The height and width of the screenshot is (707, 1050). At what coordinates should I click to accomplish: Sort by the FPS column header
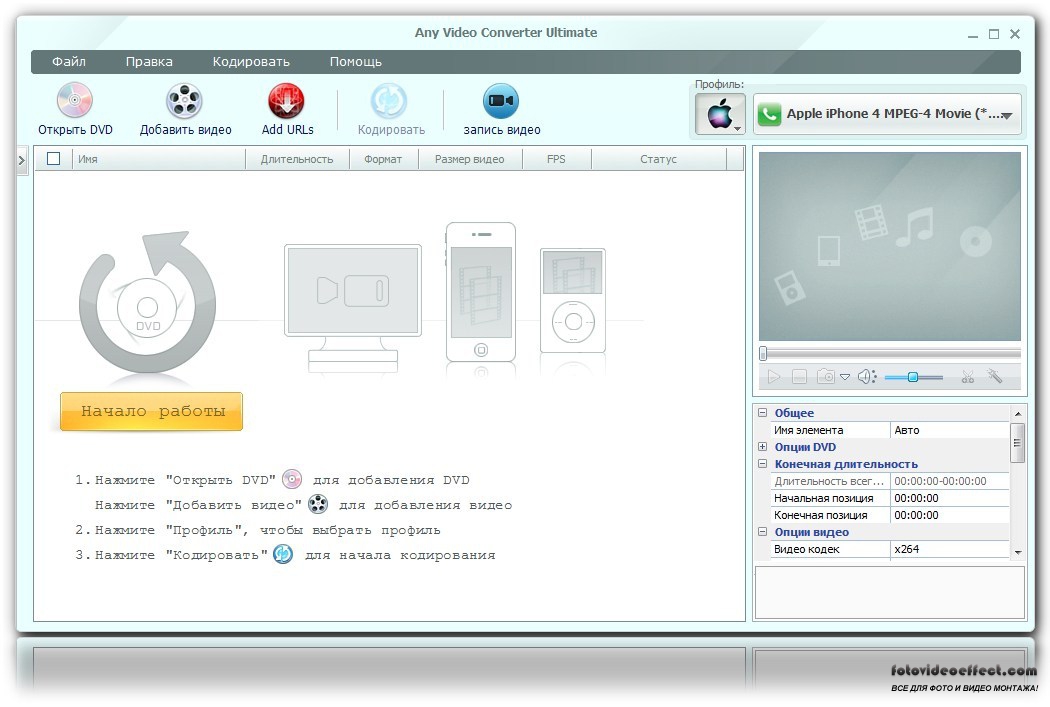(556, 159)
